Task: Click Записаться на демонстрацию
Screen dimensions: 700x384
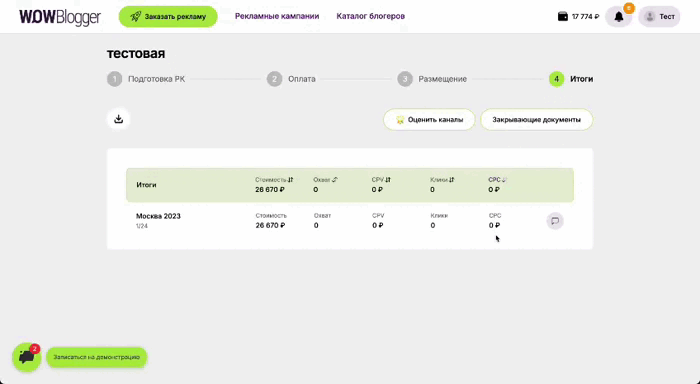Action: [96, 357]
